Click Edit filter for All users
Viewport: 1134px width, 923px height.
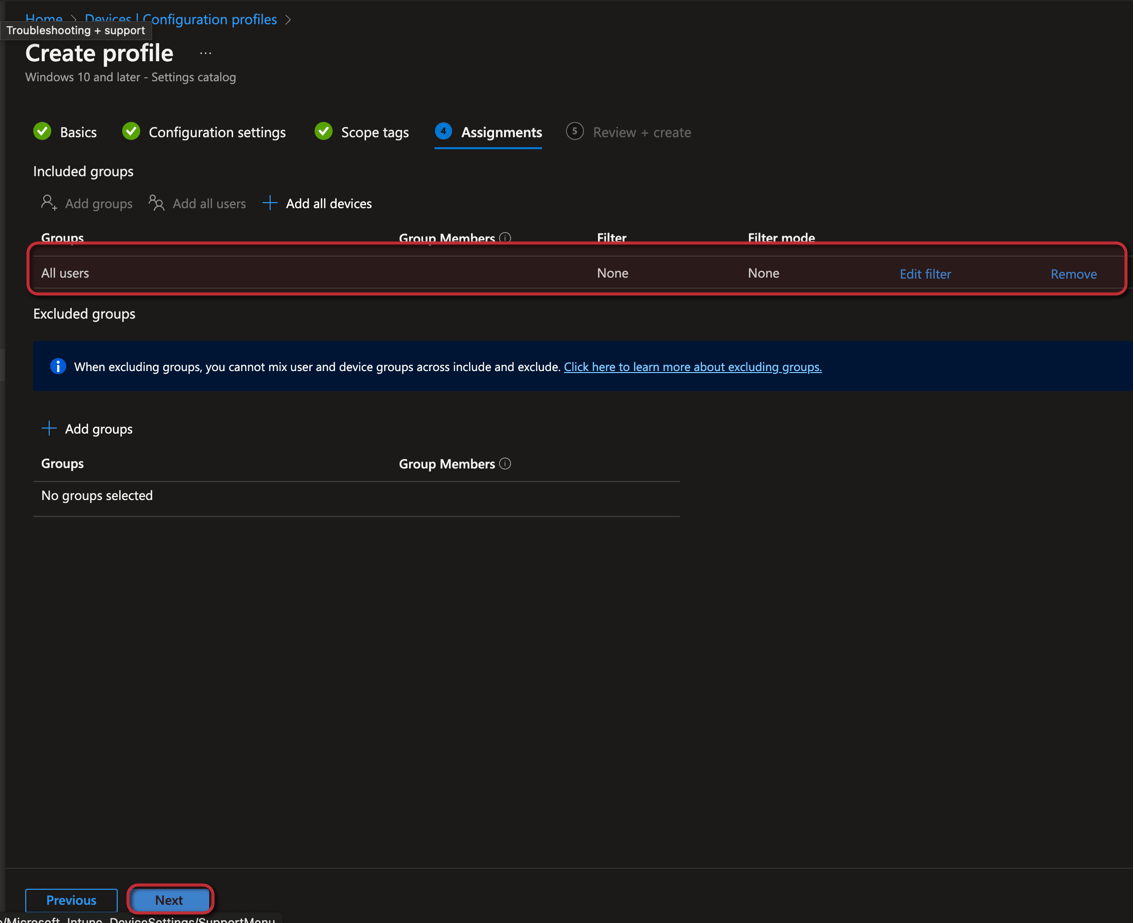[x=925, y=273]
